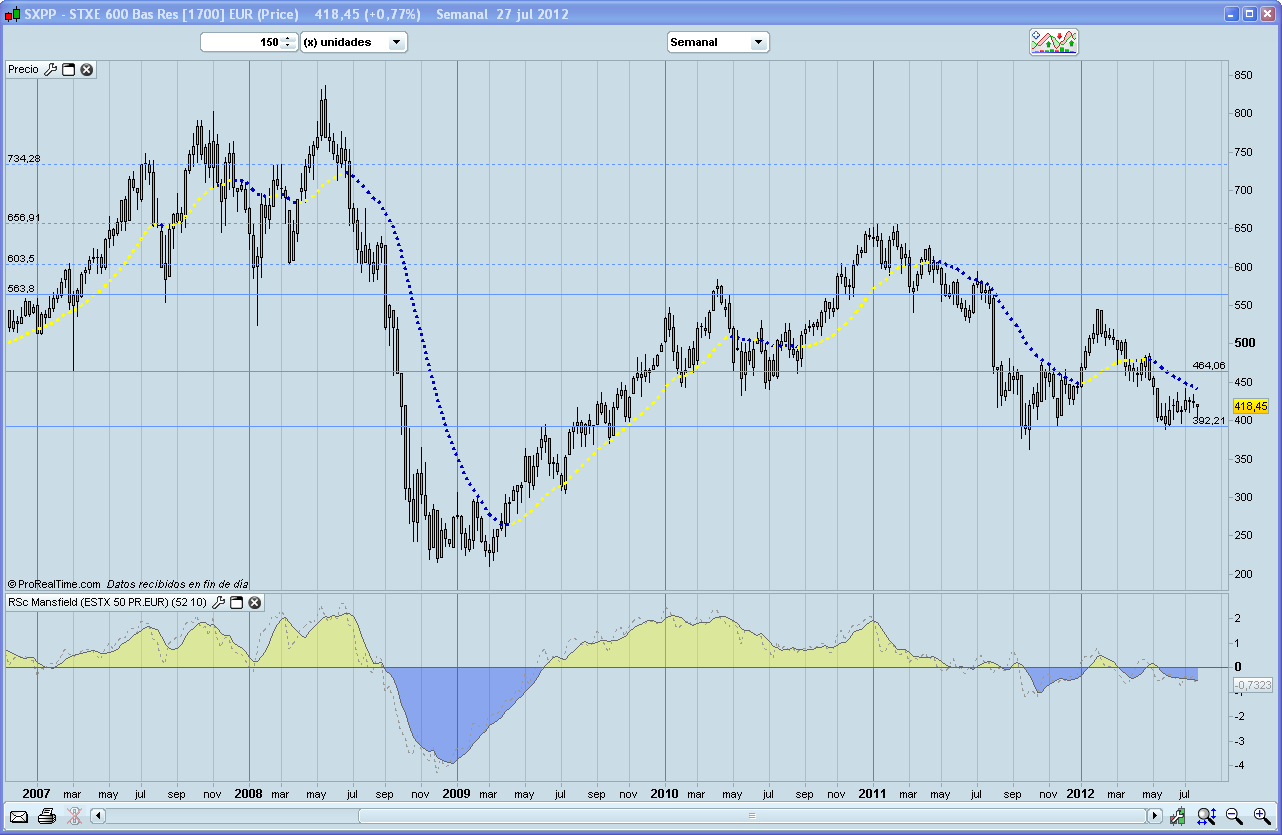Remove the RSc Mansfield indicator panel
This screenshot has height=835, width=1282.
[x=255, y=603]
